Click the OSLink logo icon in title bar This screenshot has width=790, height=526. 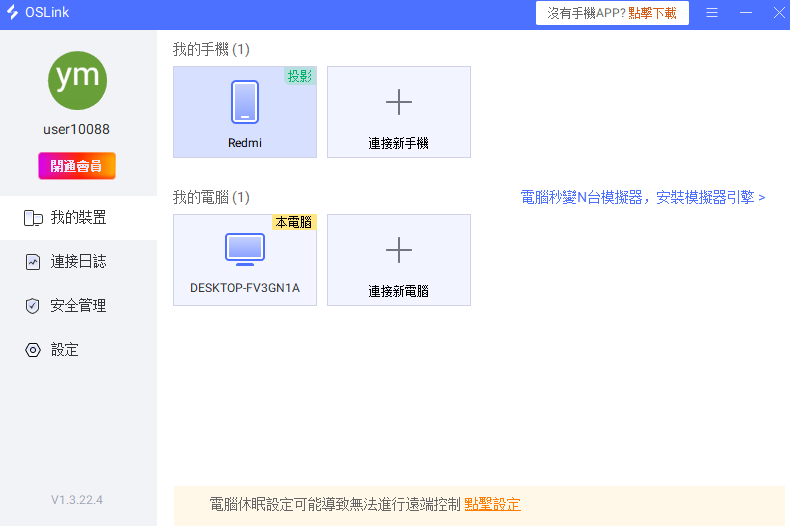pos(13,13)
